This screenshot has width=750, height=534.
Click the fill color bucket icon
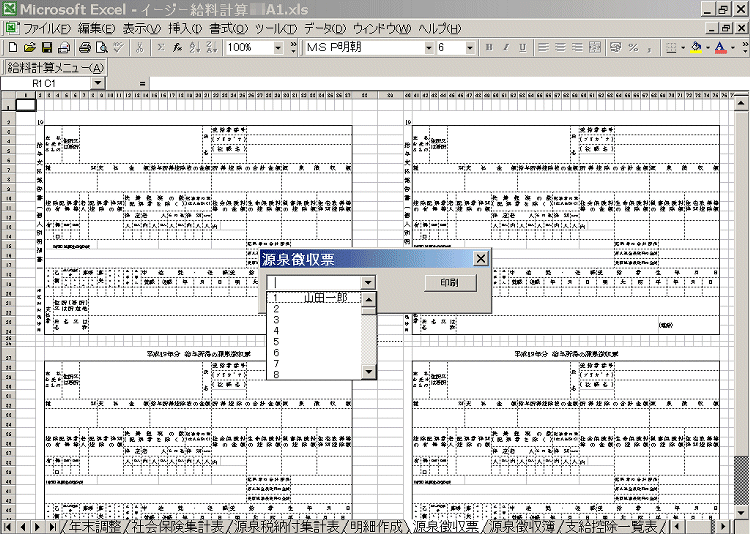click(695, 47)
